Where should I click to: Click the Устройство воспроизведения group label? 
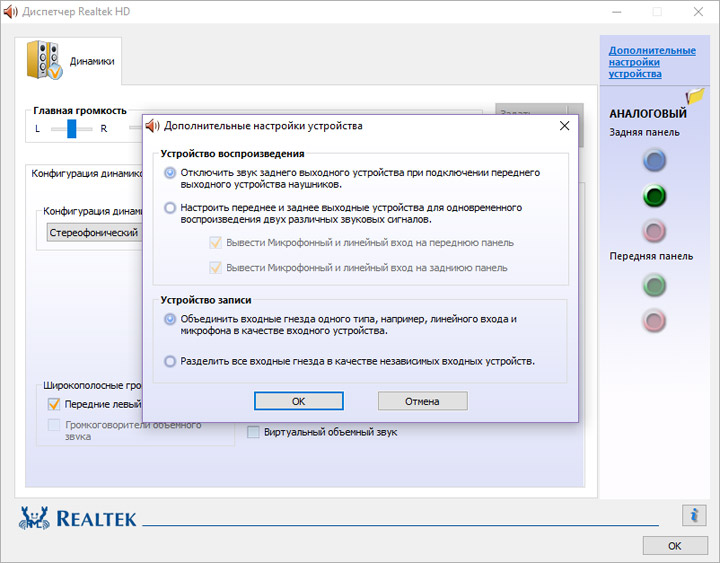click(232, 154)
